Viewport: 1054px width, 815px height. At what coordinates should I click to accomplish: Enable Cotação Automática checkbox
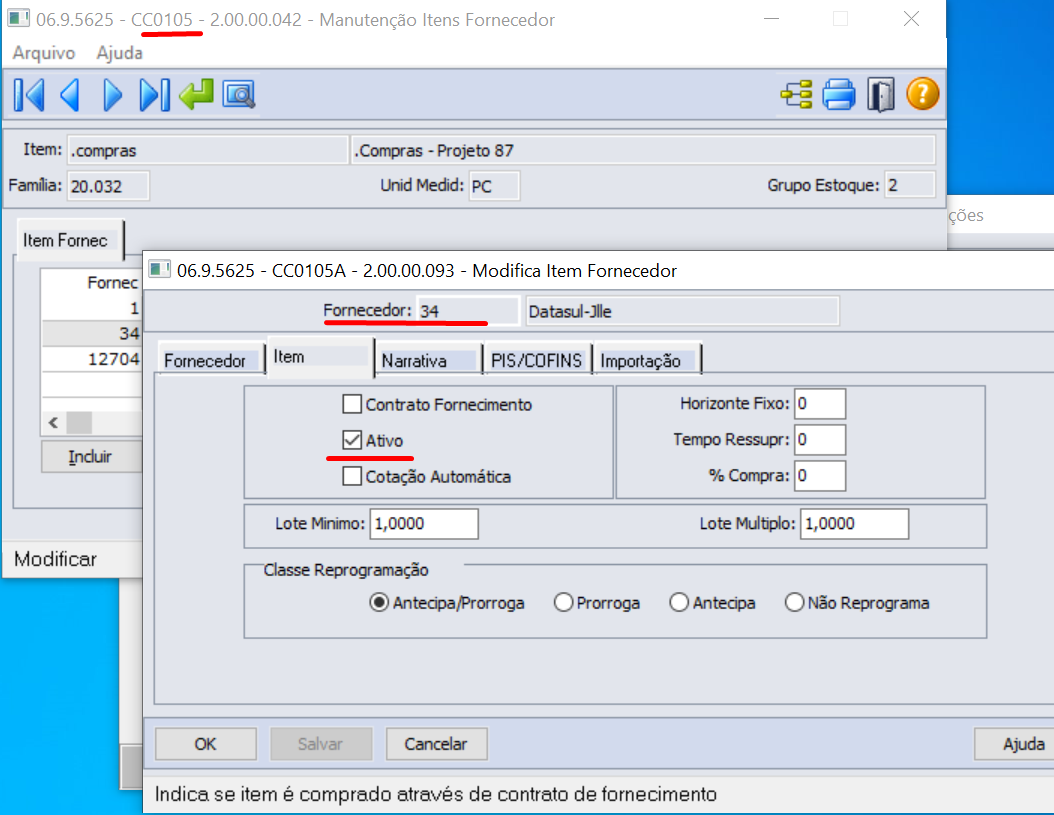click(x=352, y=476)
